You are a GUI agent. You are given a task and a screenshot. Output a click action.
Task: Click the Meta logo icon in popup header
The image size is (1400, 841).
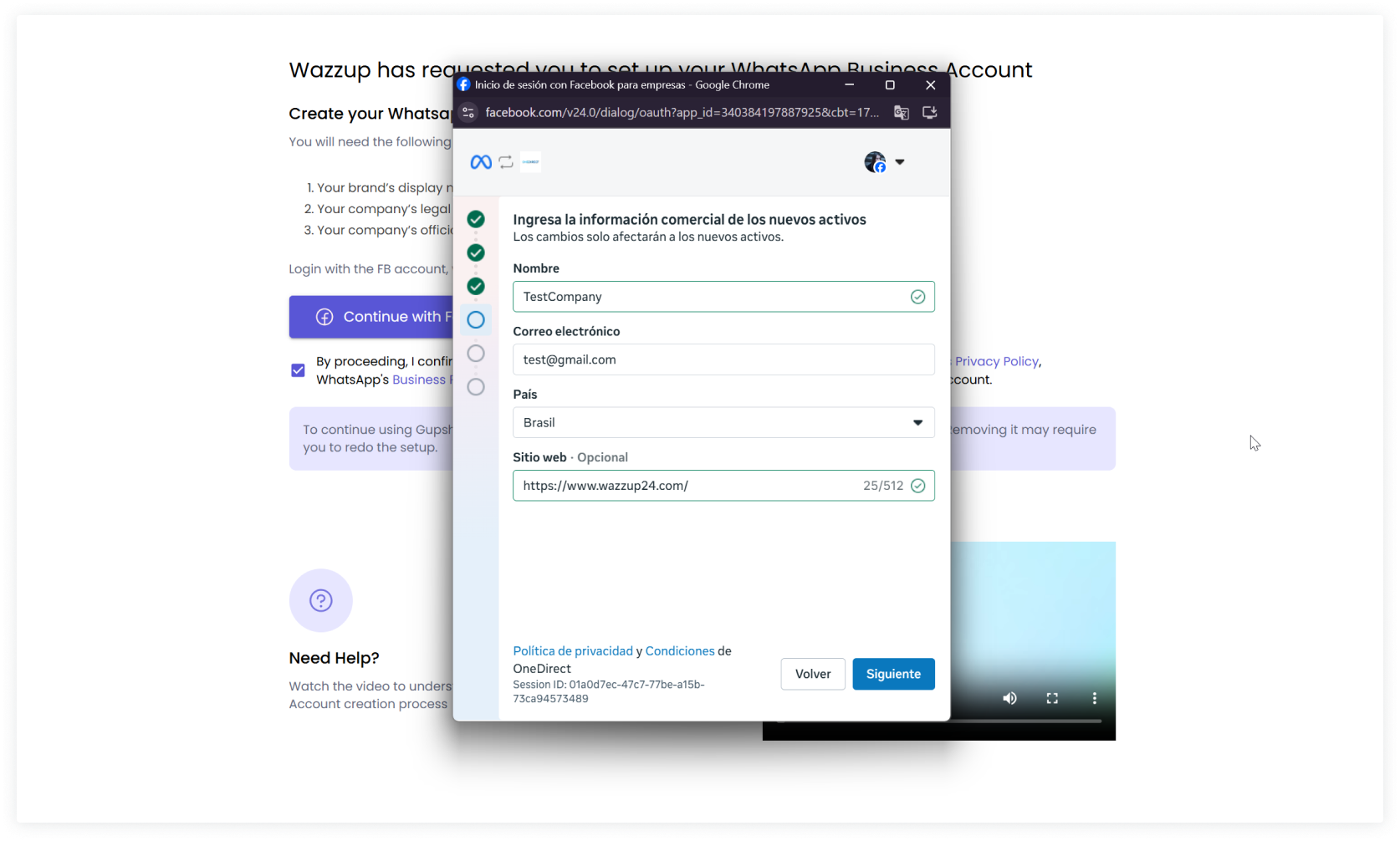point(481,162)
